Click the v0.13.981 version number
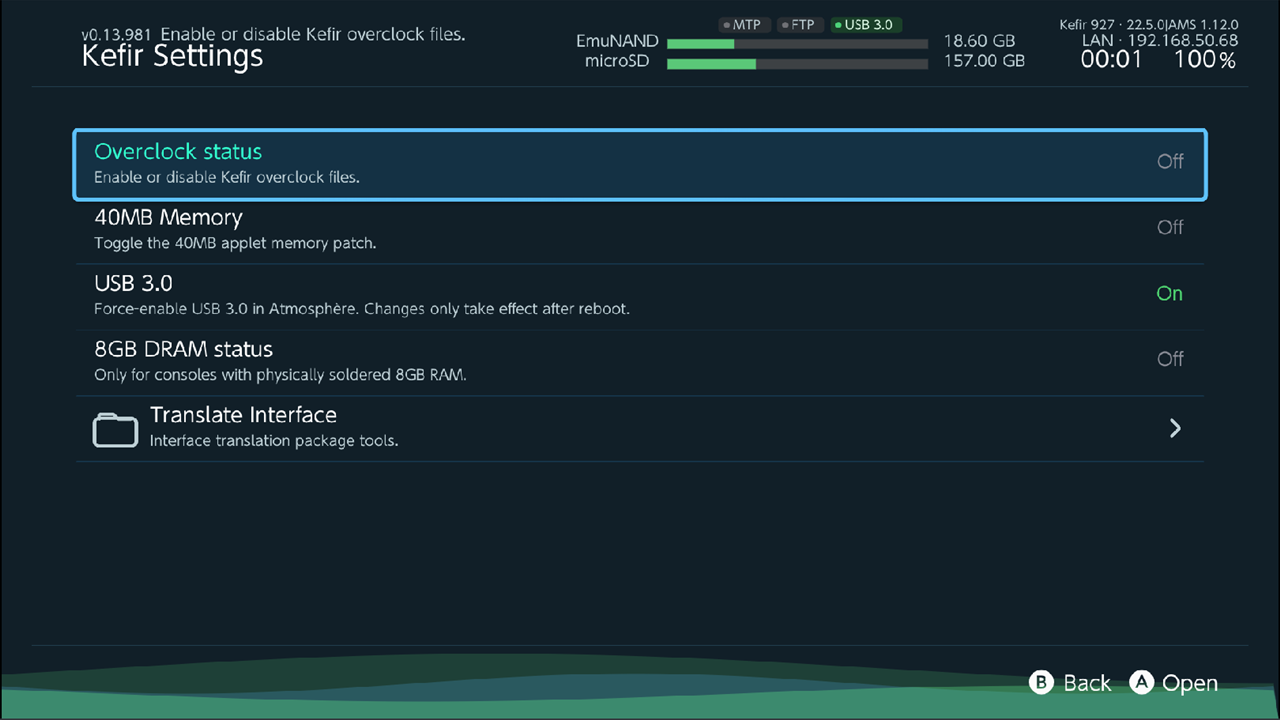This screenshot has width=1280, height=720. click(116, 34)
